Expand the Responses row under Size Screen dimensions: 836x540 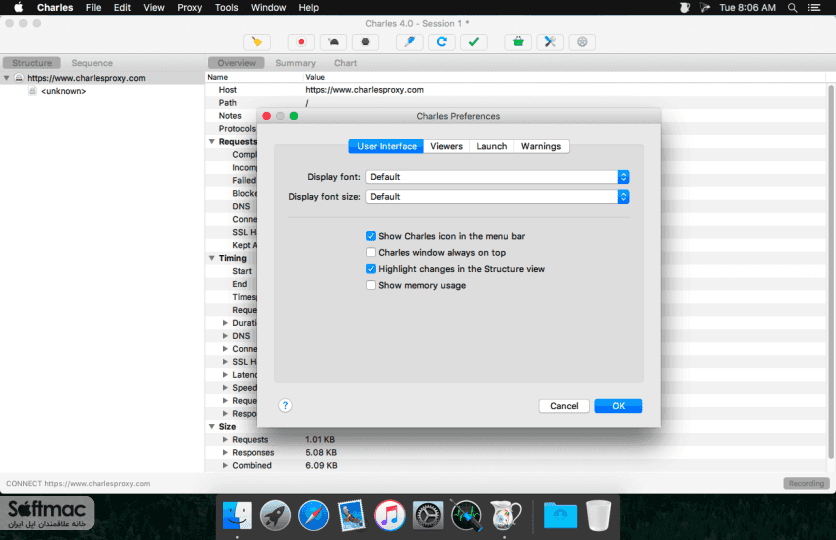tap(225, 452)
